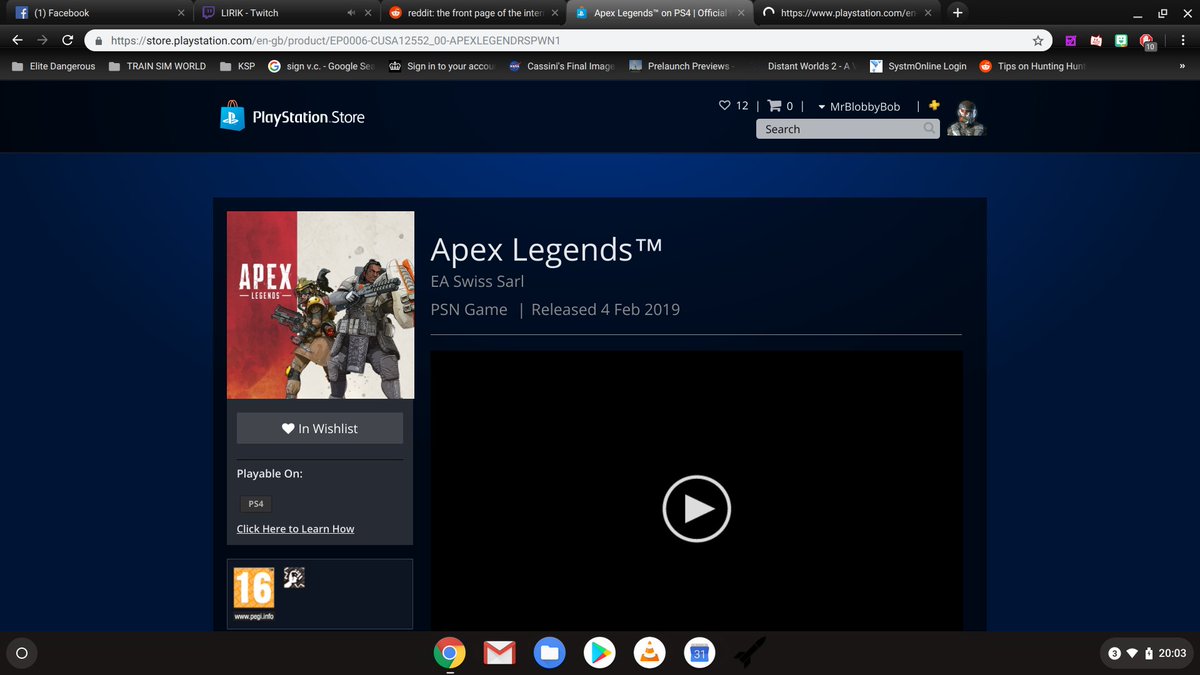Click Apex Legends cover art
Viewport: 1200px width, 675px height.
(321, 305)
